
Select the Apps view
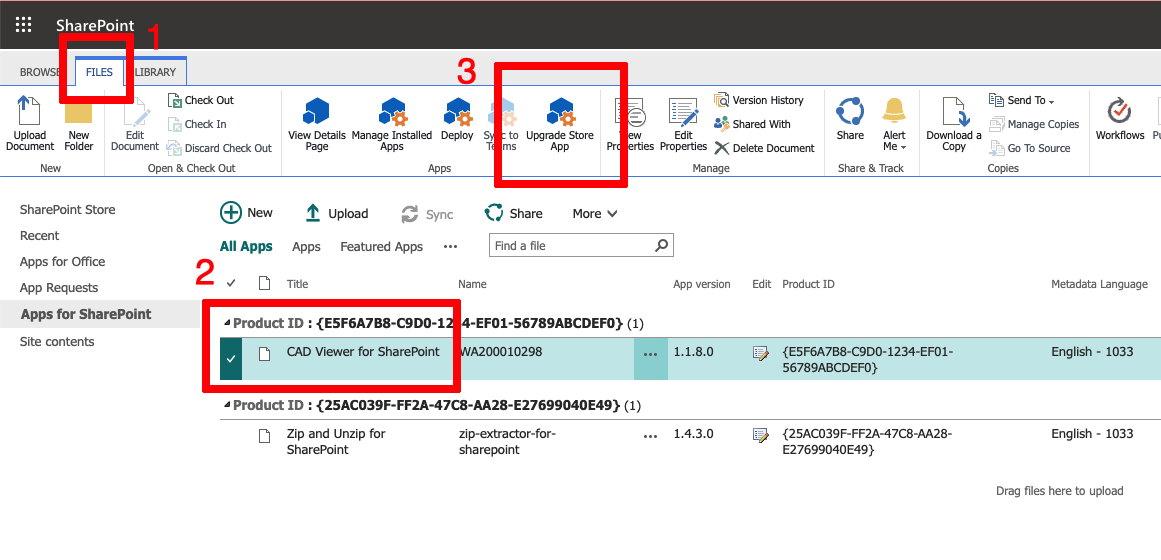pyautogui.click(x=307, y=247)
